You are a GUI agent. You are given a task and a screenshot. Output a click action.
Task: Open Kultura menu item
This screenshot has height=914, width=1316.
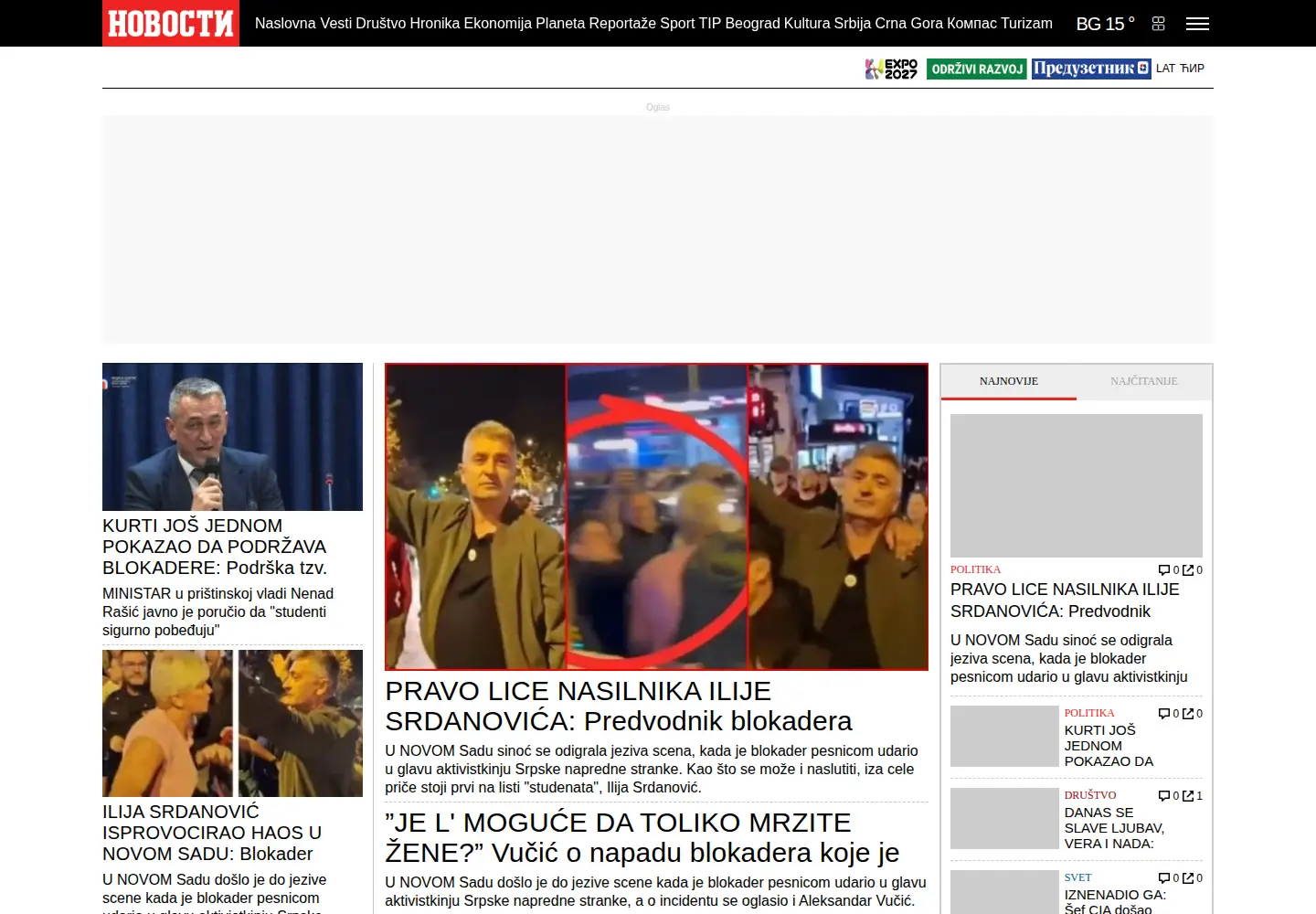point(807,24)
